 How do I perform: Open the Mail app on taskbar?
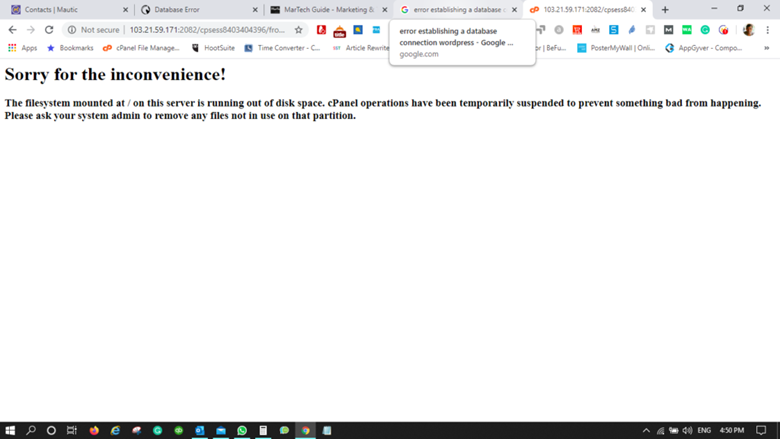221,430
